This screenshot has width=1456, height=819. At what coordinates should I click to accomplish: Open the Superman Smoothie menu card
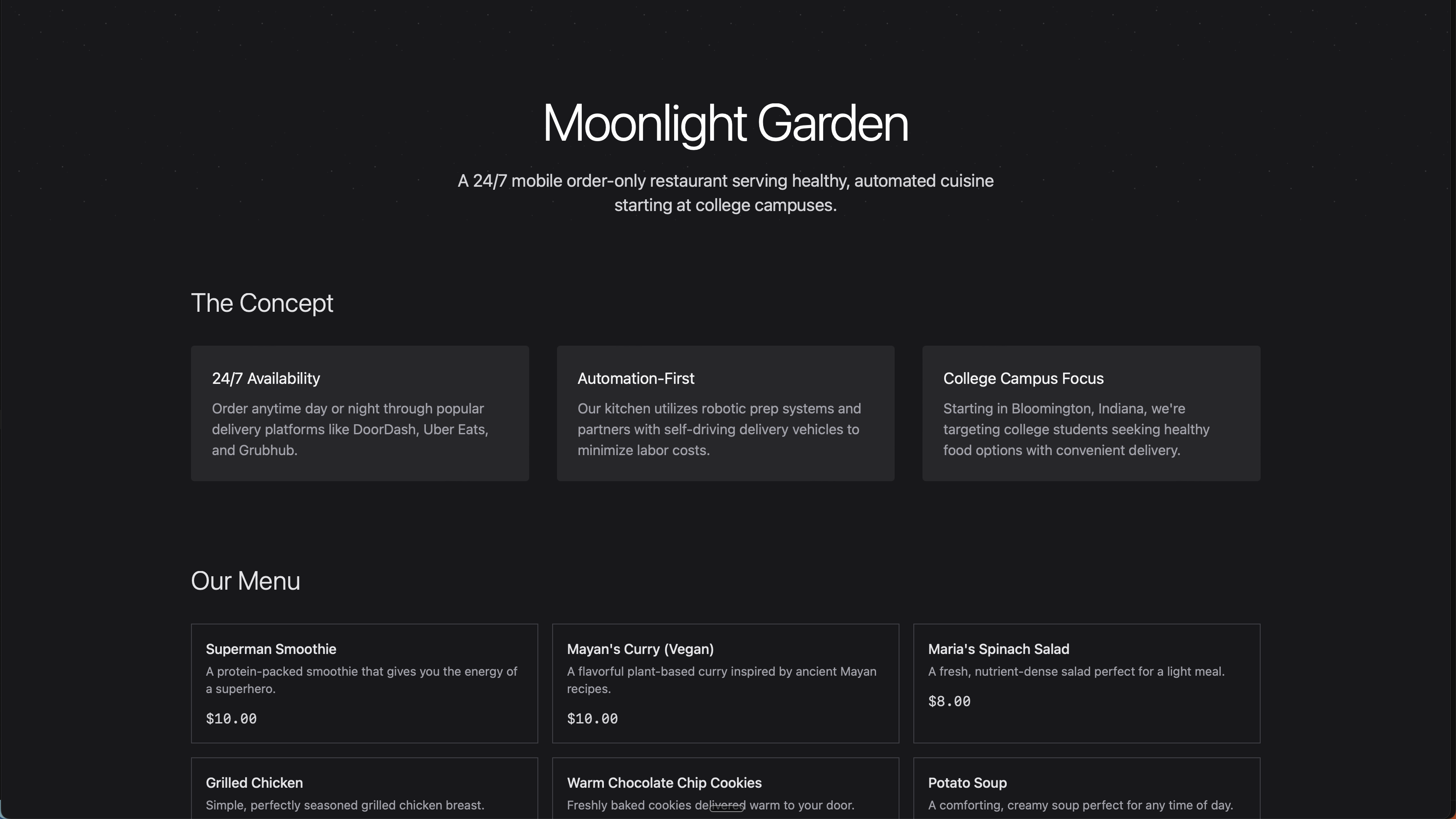pyautogui.click(x=364, y=684)
